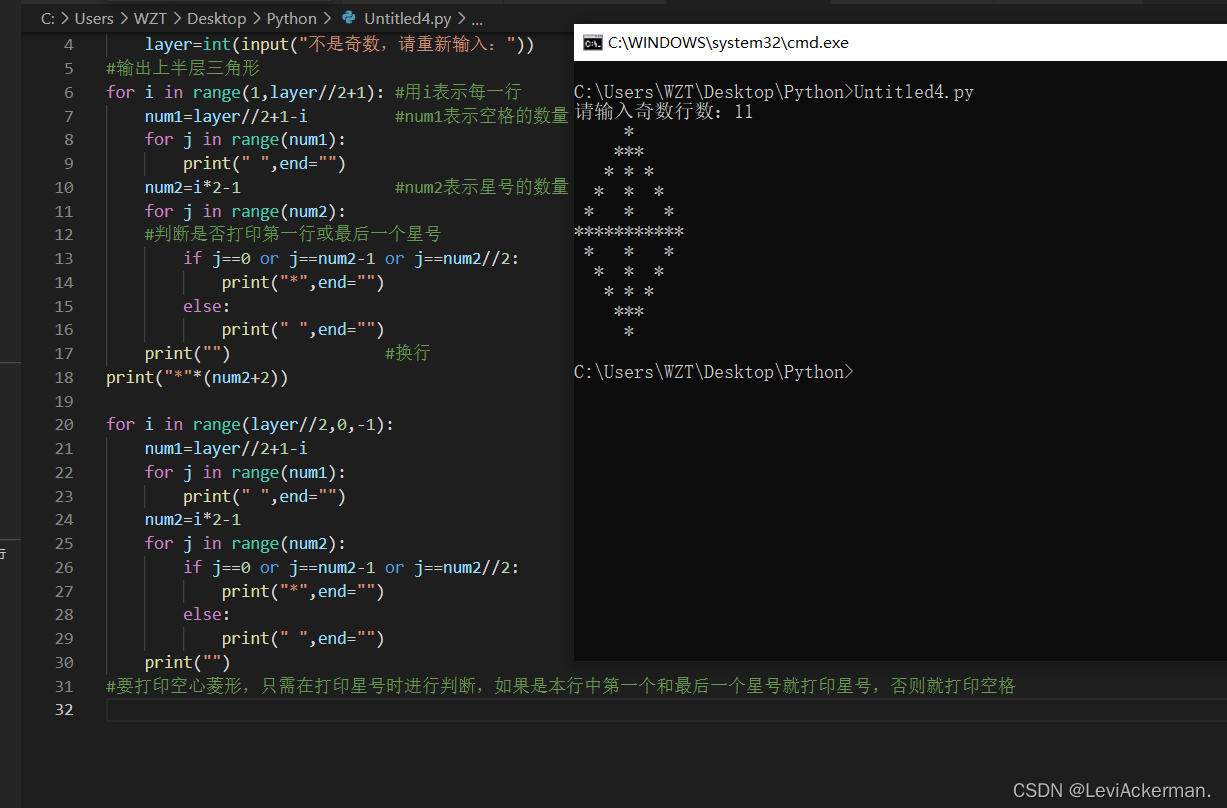Click the final empty prompt in cmd window
The width and height of the screenshot is (1227, 808).
[x=714, y=372]
